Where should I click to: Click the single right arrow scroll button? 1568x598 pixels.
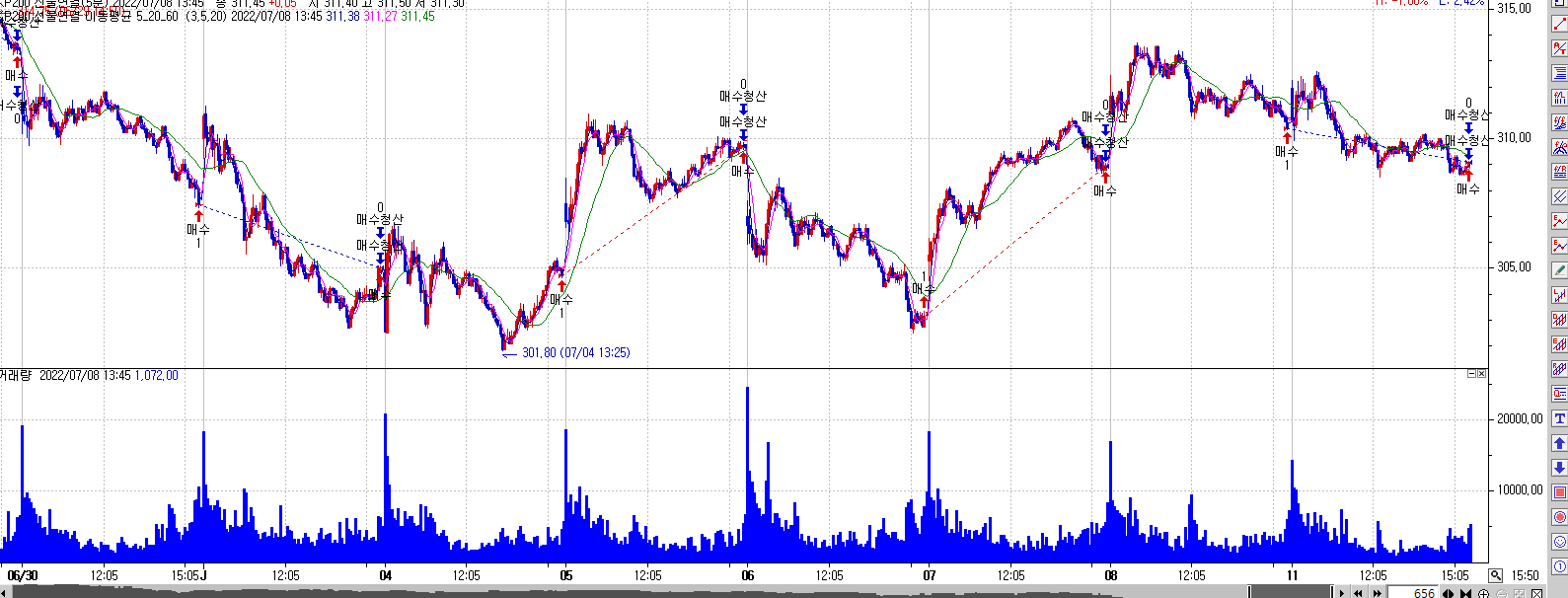coord(1342,593)
